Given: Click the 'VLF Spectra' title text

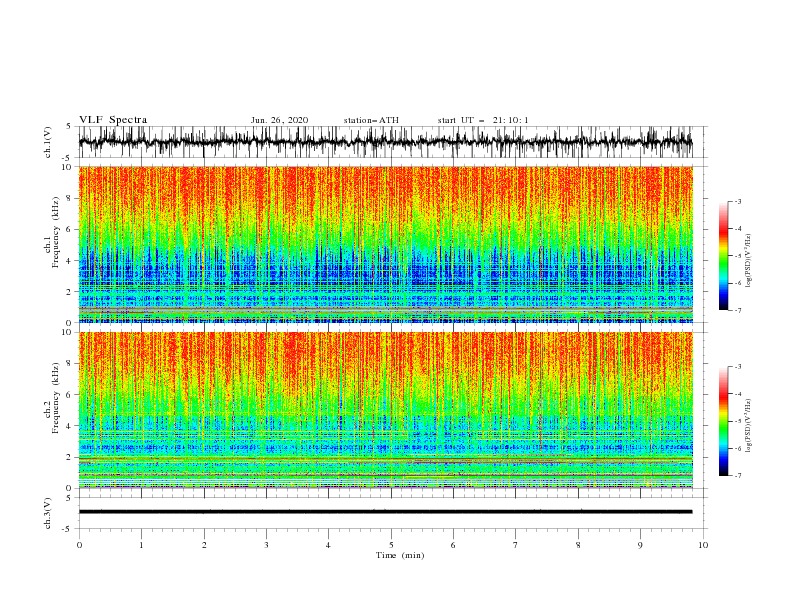Looking at the screenshot, I should (x=113, y=120).
